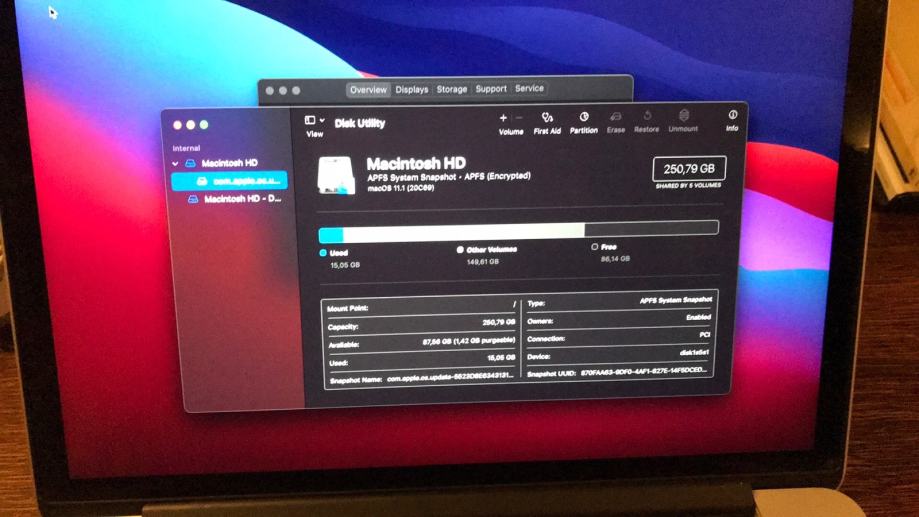Click the Mount Point row
This screenshot has height=517, width=919.
pos(421,307)
